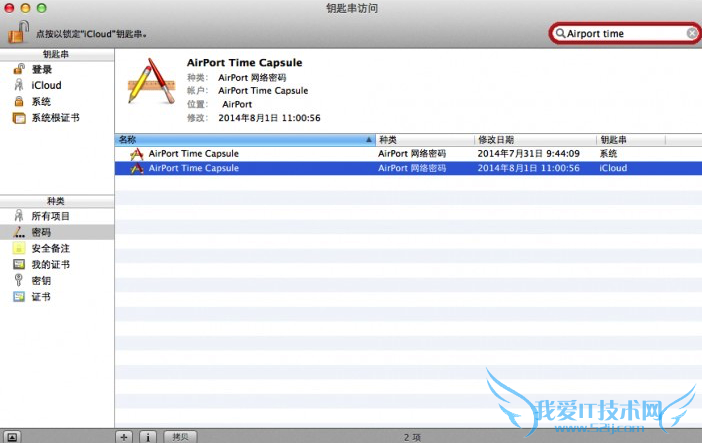Click the locked padlock icon beside 系统
The width and height of the screenshot is (702, 443).
(x=19, y=101)
